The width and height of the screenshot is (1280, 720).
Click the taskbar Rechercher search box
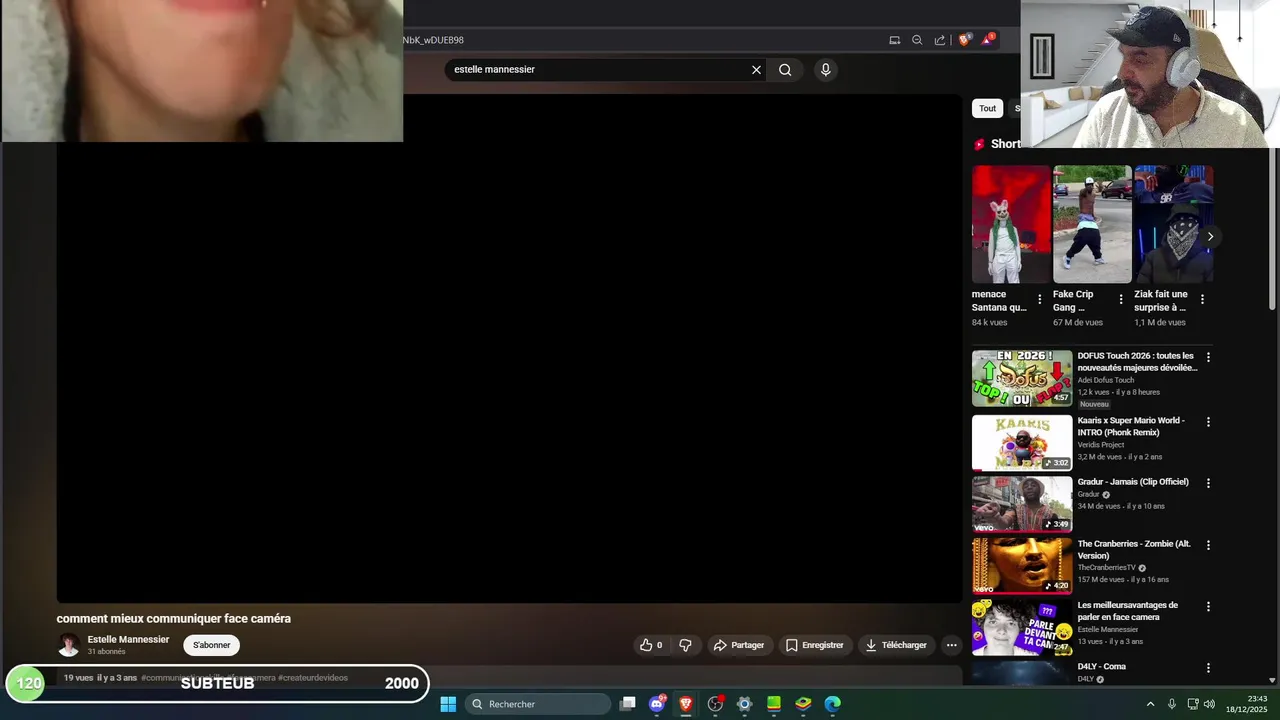pyautogui.click(x=537, y=704)
